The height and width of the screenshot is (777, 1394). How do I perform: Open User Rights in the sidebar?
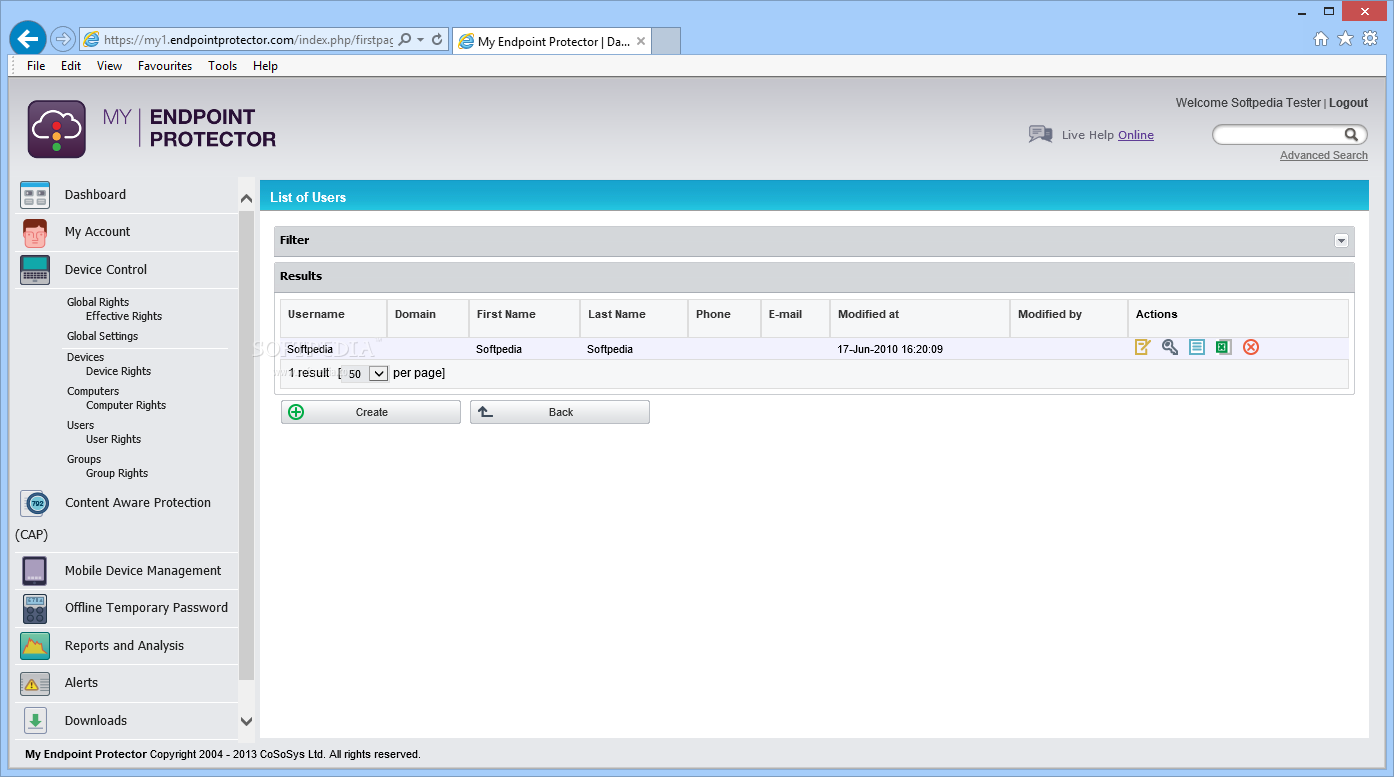(x=114, y=439)
